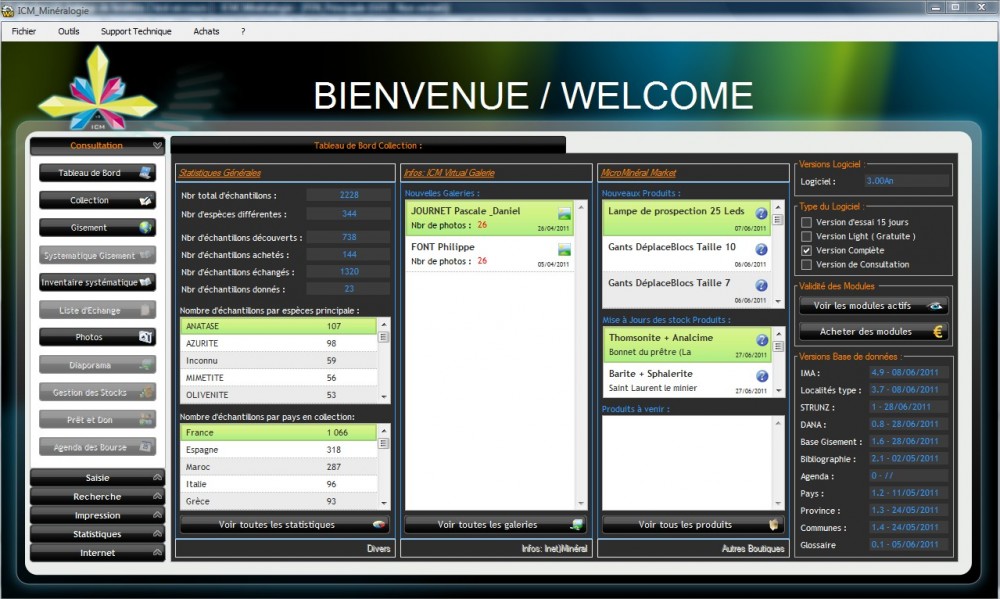Image resolution: width=1000 pixels, height=599 pixels.
Task: Click the globe icon on Gisement button
Action: pyautogui.click(x=145, y=228)
